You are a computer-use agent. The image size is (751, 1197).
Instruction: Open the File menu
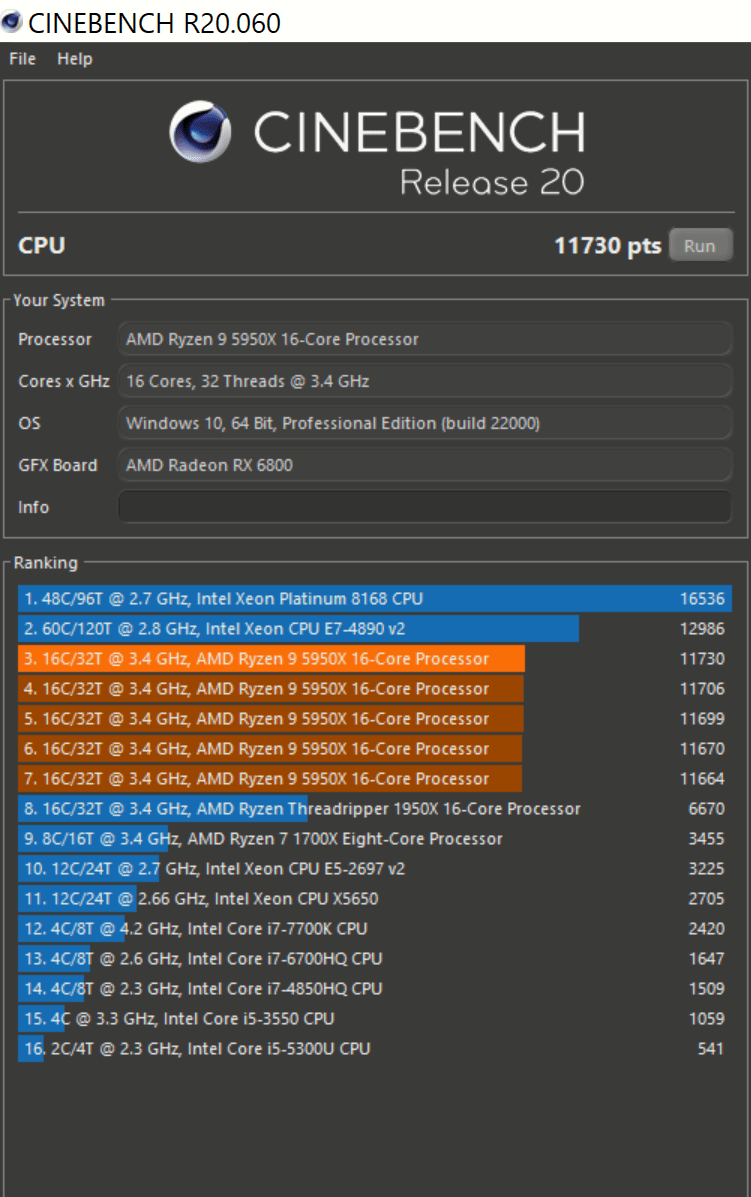pyautogui.click(x=22, y=59)
